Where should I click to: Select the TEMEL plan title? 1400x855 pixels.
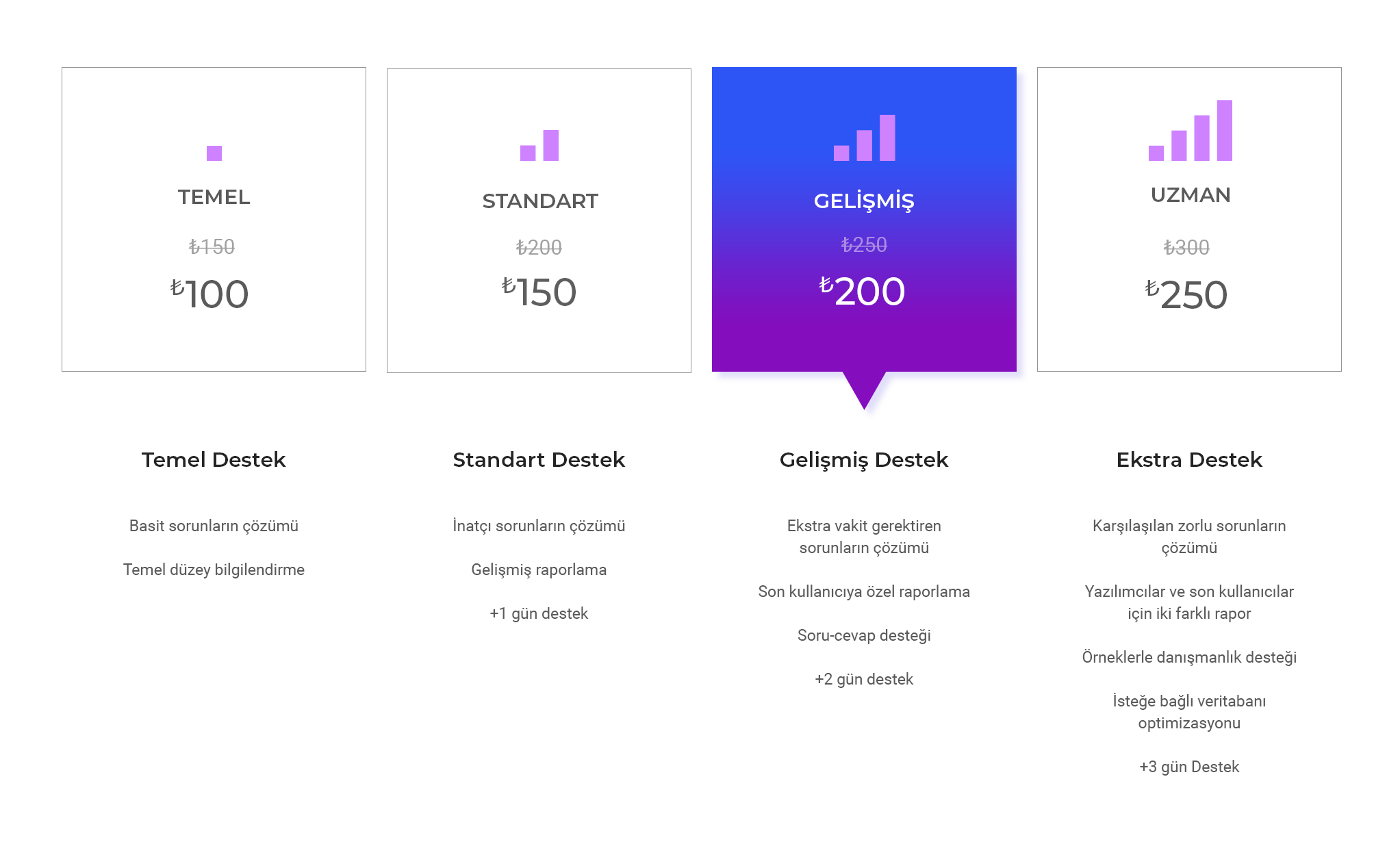pos(214,197)
